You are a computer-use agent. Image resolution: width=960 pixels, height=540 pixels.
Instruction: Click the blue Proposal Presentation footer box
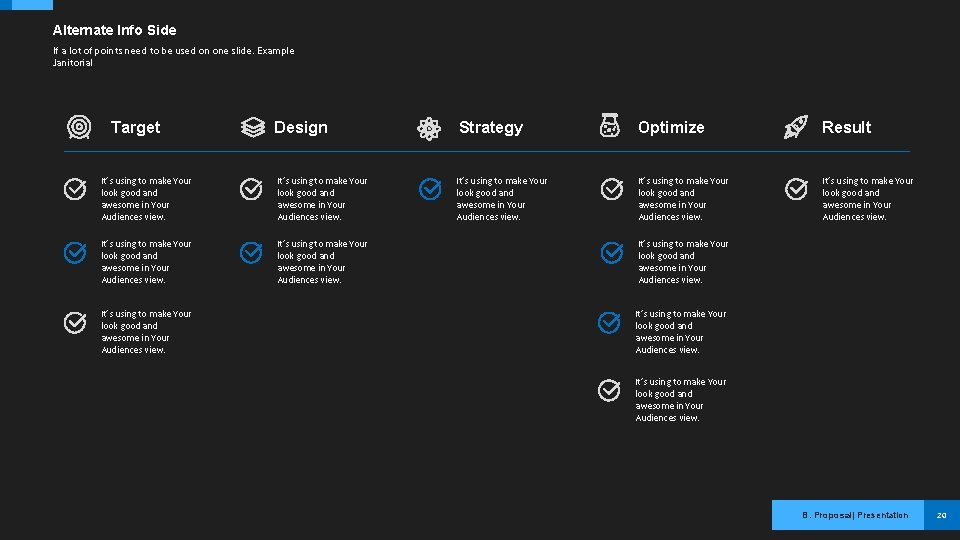tap(848, 515)
